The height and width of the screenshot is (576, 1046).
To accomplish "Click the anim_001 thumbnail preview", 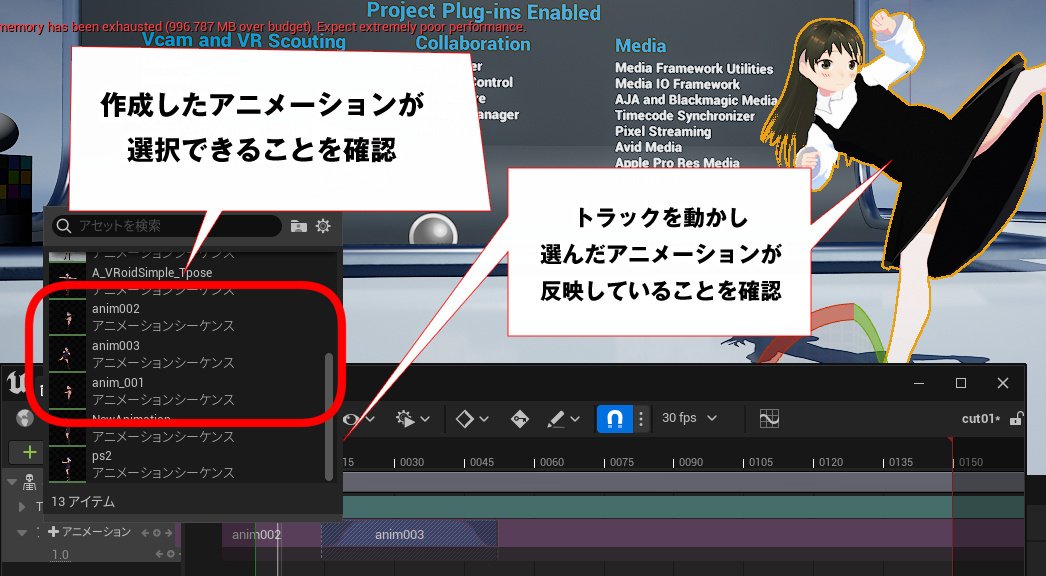I will (67, 390).
